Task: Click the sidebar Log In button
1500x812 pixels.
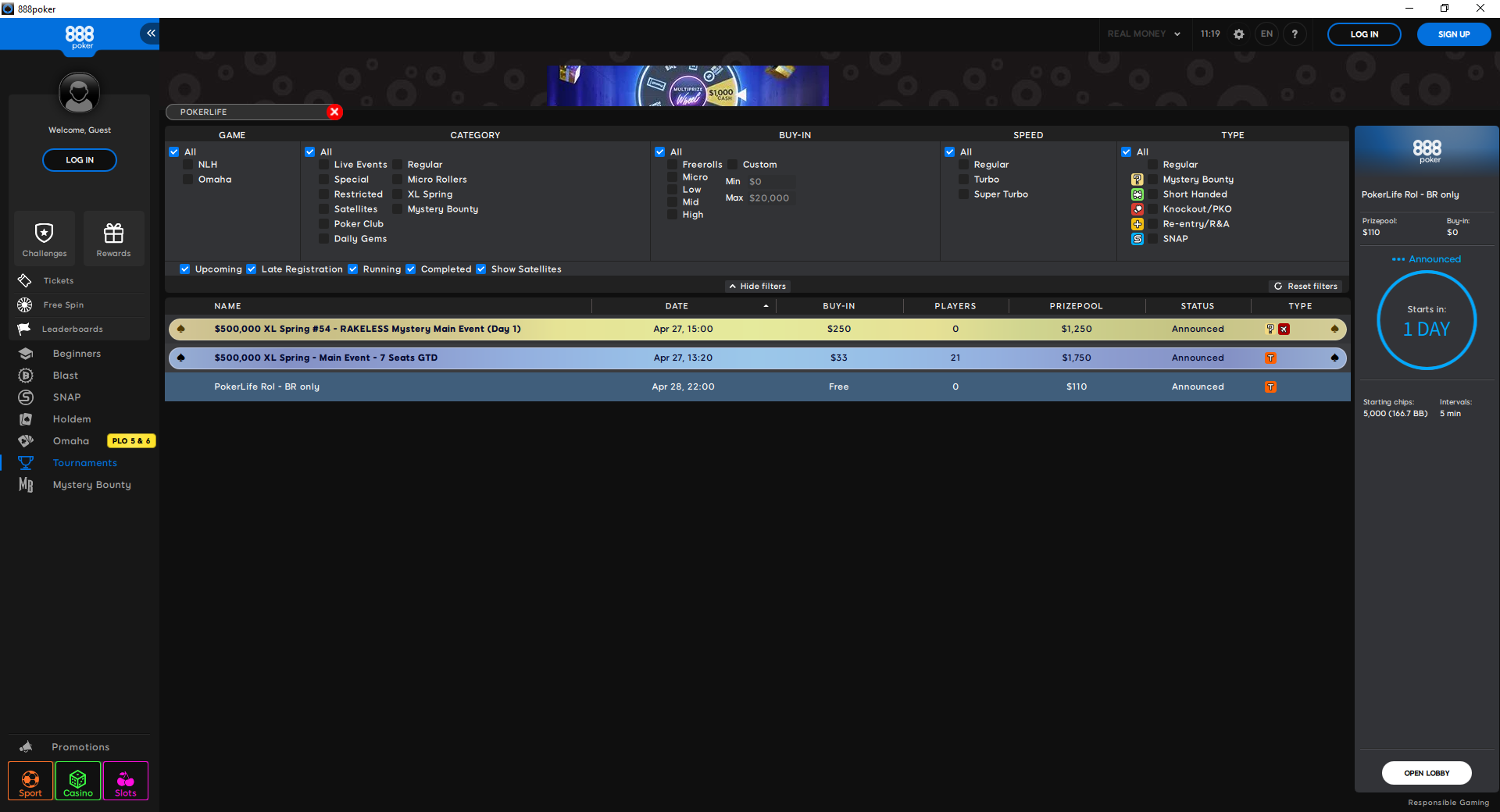Action: (80, 160)
